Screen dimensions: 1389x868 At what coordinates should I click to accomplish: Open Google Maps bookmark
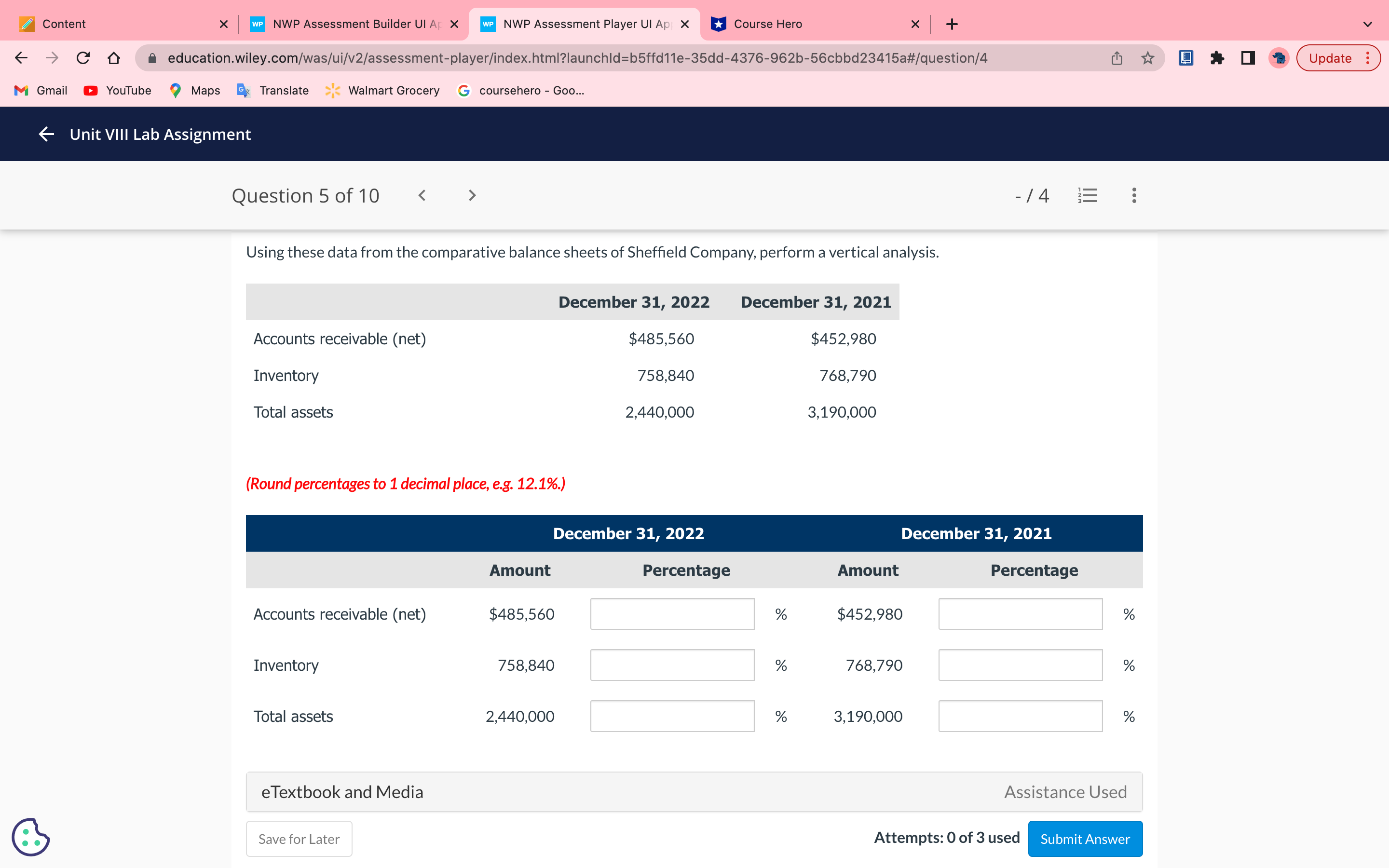(x=194, y=90)
